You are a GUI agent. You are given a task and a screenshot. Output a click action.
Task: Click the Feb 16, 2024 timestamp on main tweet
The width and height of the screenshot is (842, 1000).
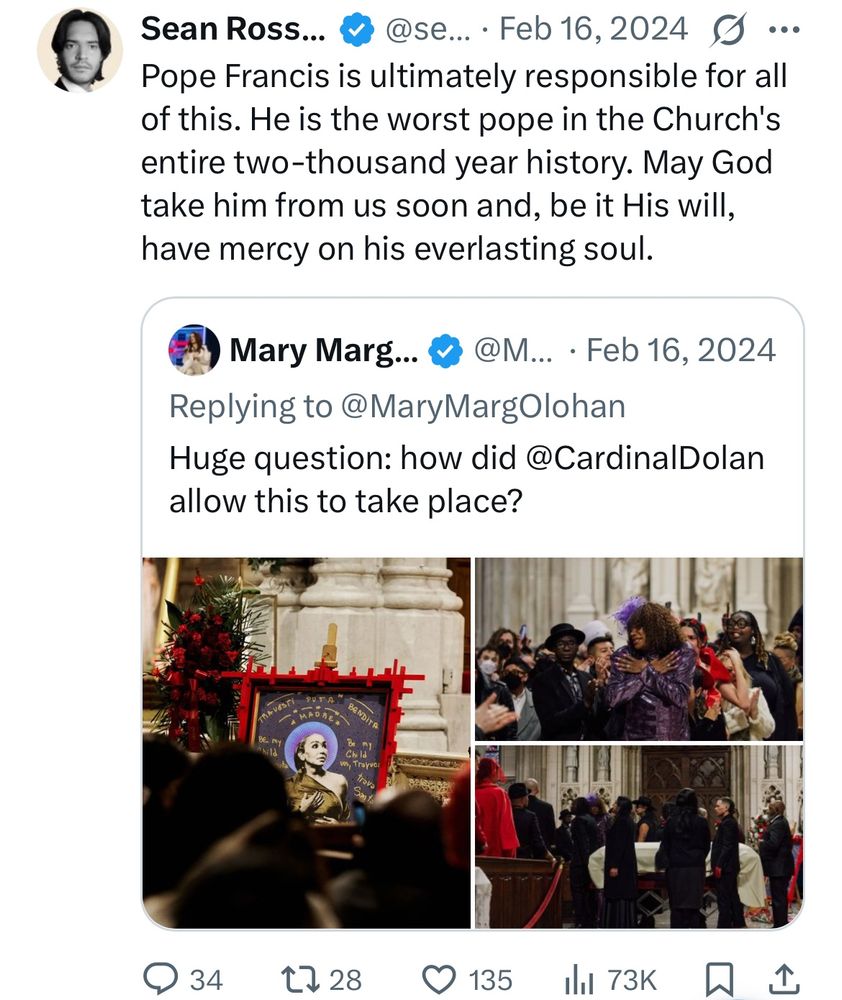click(x=594, y=30)
